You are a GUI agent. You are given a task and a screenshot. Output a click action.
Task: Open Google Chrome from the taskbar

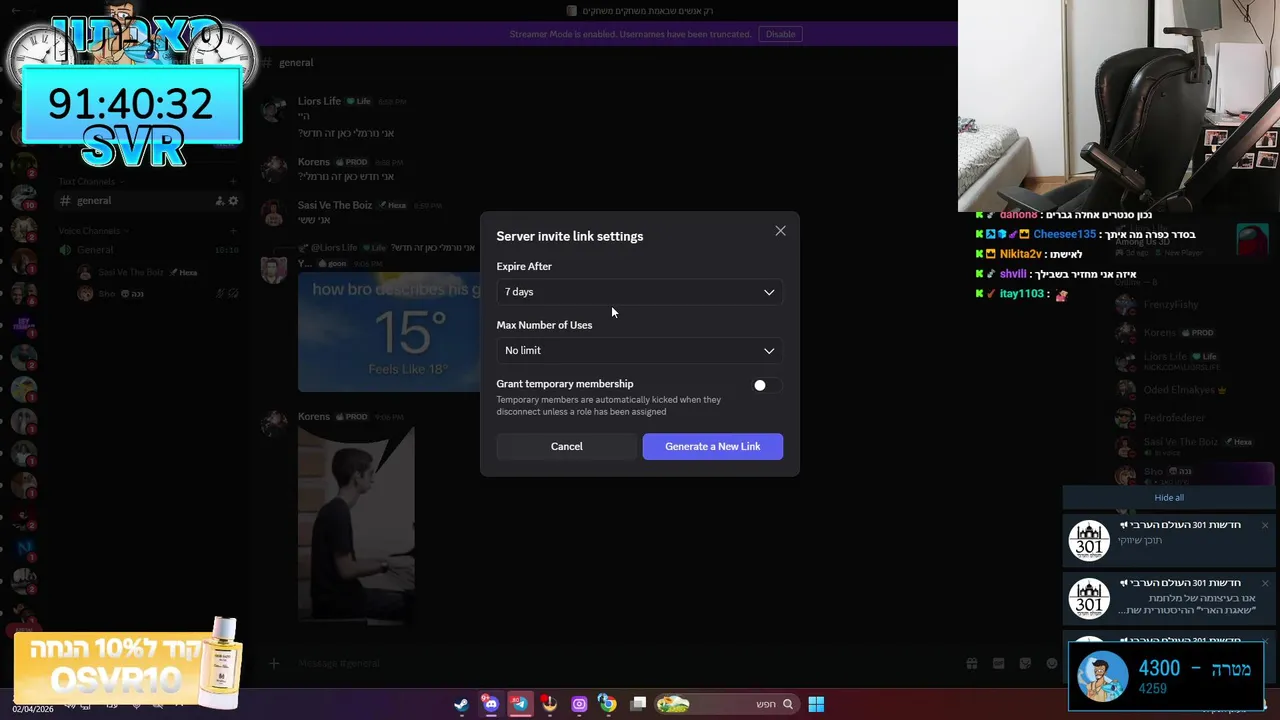point(608,704)
